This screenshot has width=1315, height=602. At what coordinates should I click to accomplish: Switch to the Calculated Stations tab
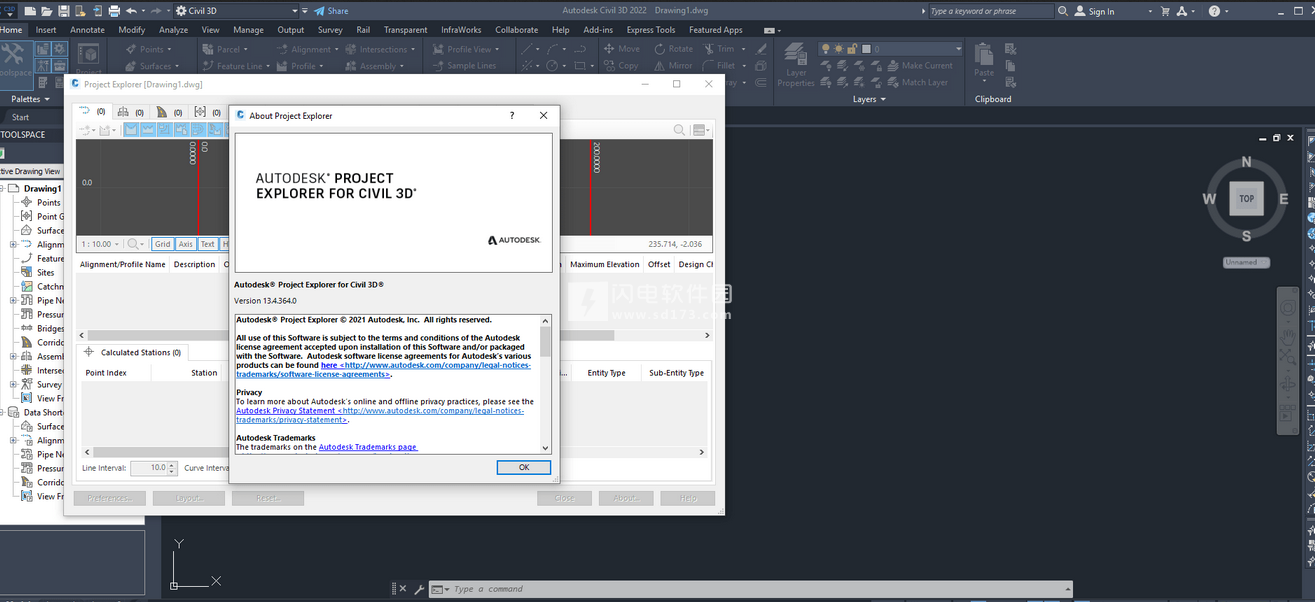pos(140,352)
